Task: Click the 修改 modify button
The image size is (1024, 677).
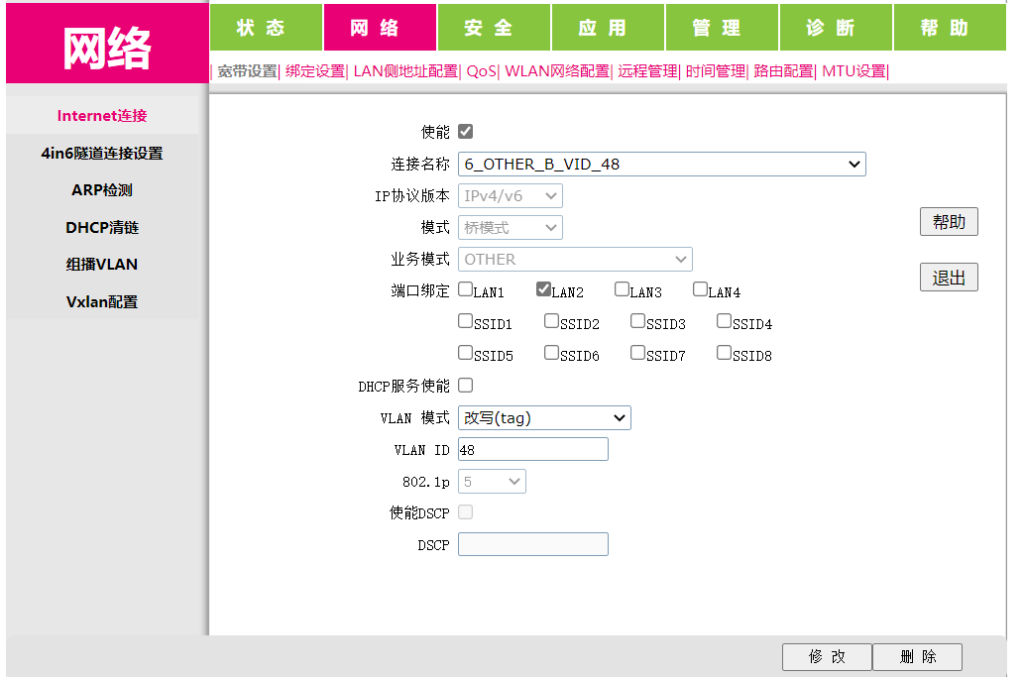Action: (x=826, y=657)
